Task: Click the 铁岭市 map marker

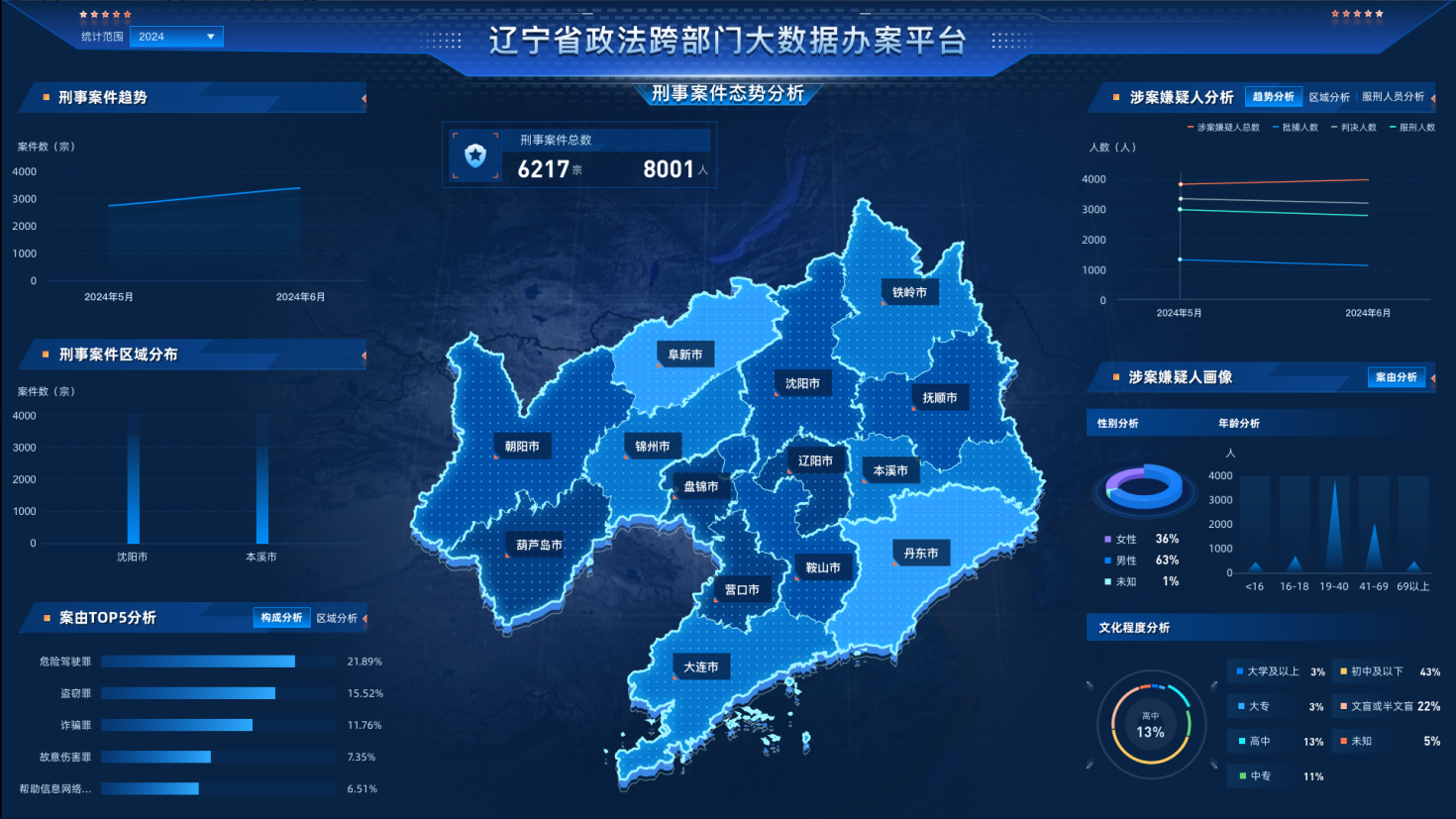Action: click(909, 292)
